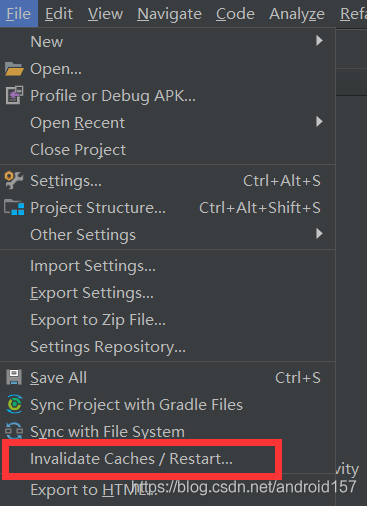
Task: Select Import Settings entry
Action: 93,266
